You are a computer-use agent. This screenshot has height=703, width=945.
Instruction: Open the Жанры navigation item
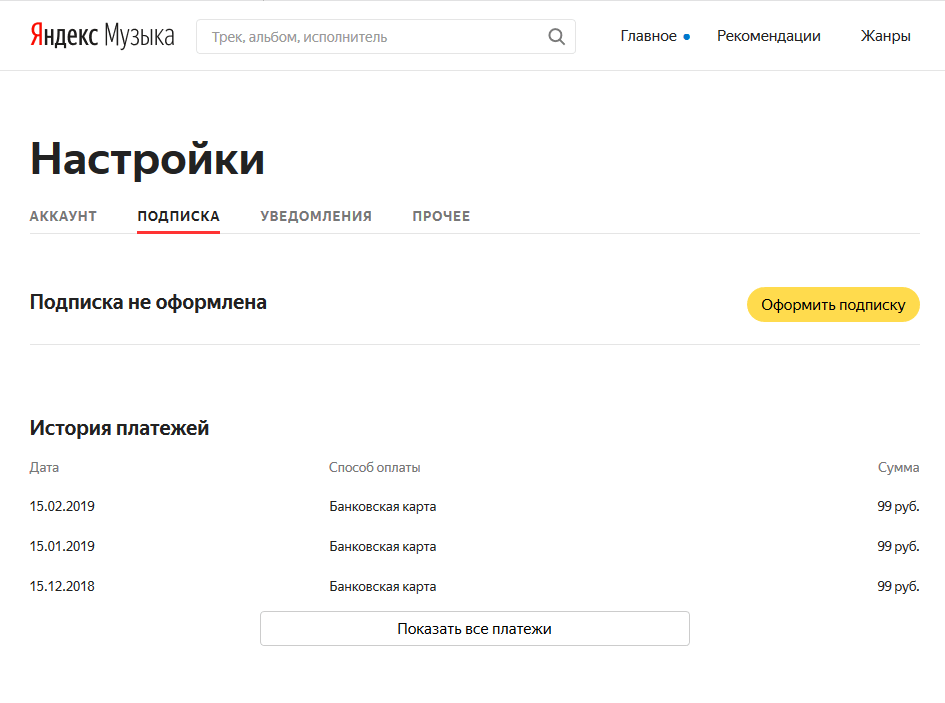(885, 36)
